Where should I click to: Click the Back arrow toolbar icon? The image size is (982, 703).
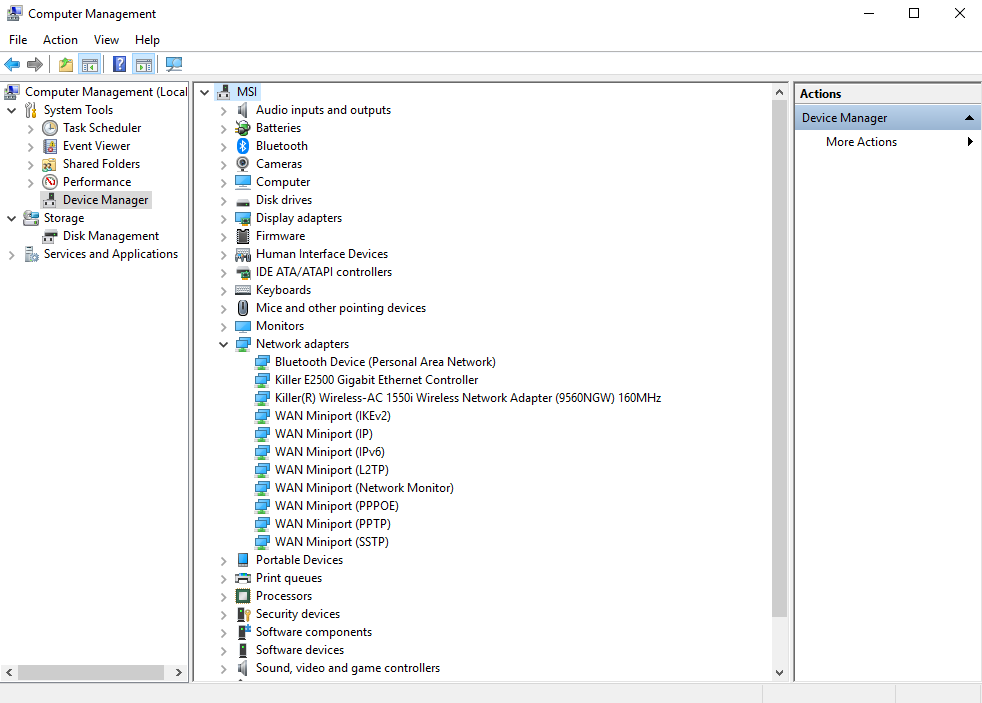tap(12, 65)
